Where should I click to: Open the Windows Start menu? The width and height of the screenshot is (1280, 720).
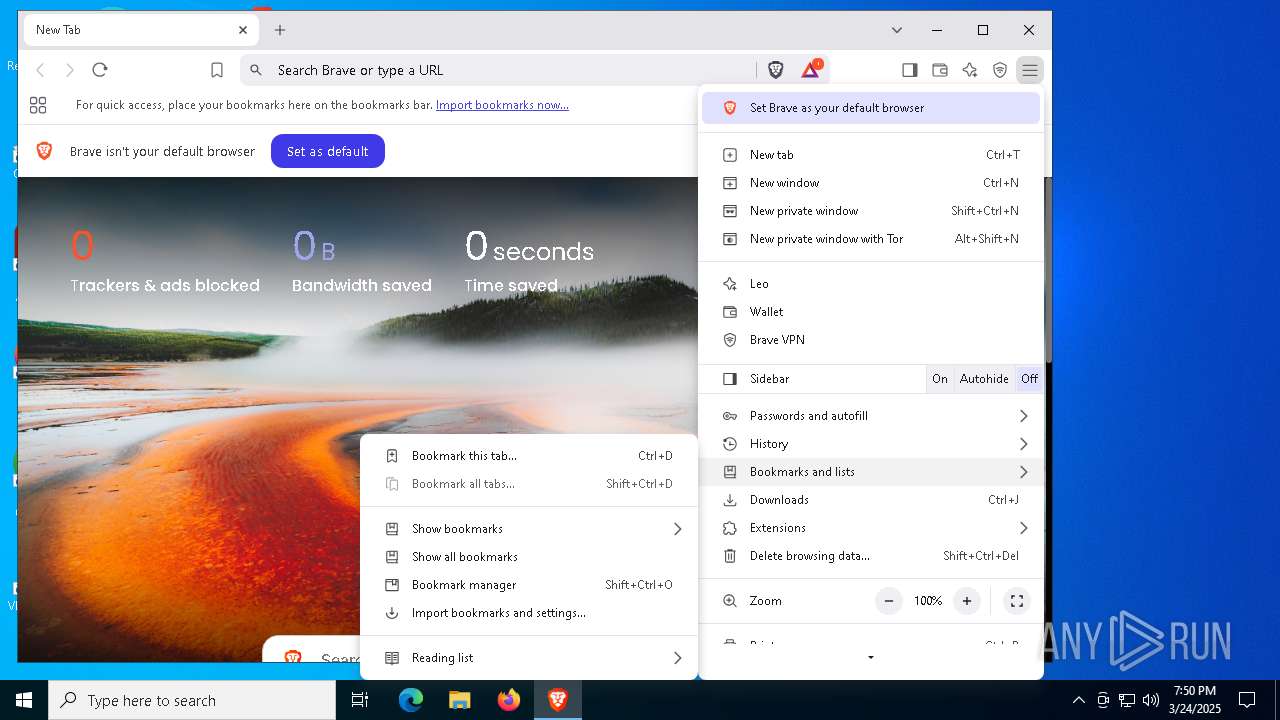click(x=24, y=700)
